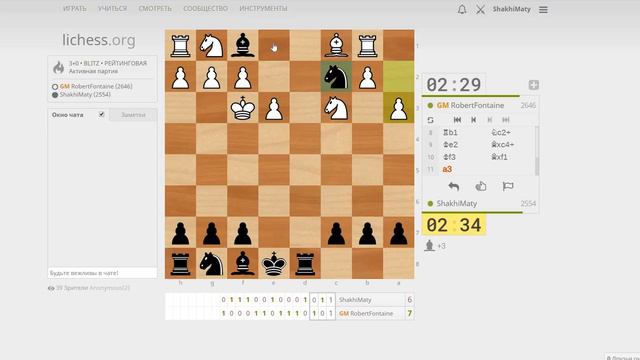Click the white rook on b1
This screenshot has width=640, height=360.
[367, 45]
